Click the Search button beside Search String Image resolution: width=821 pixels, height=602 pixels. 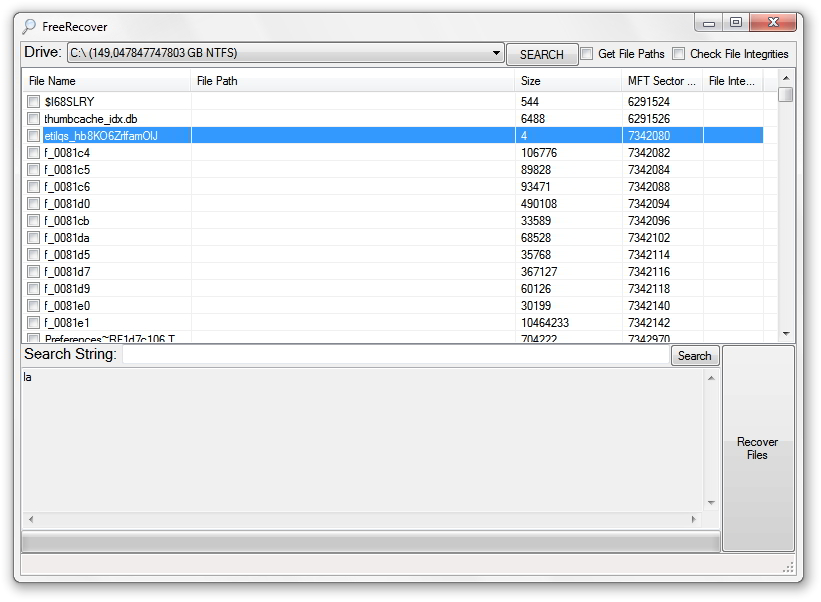695,356
